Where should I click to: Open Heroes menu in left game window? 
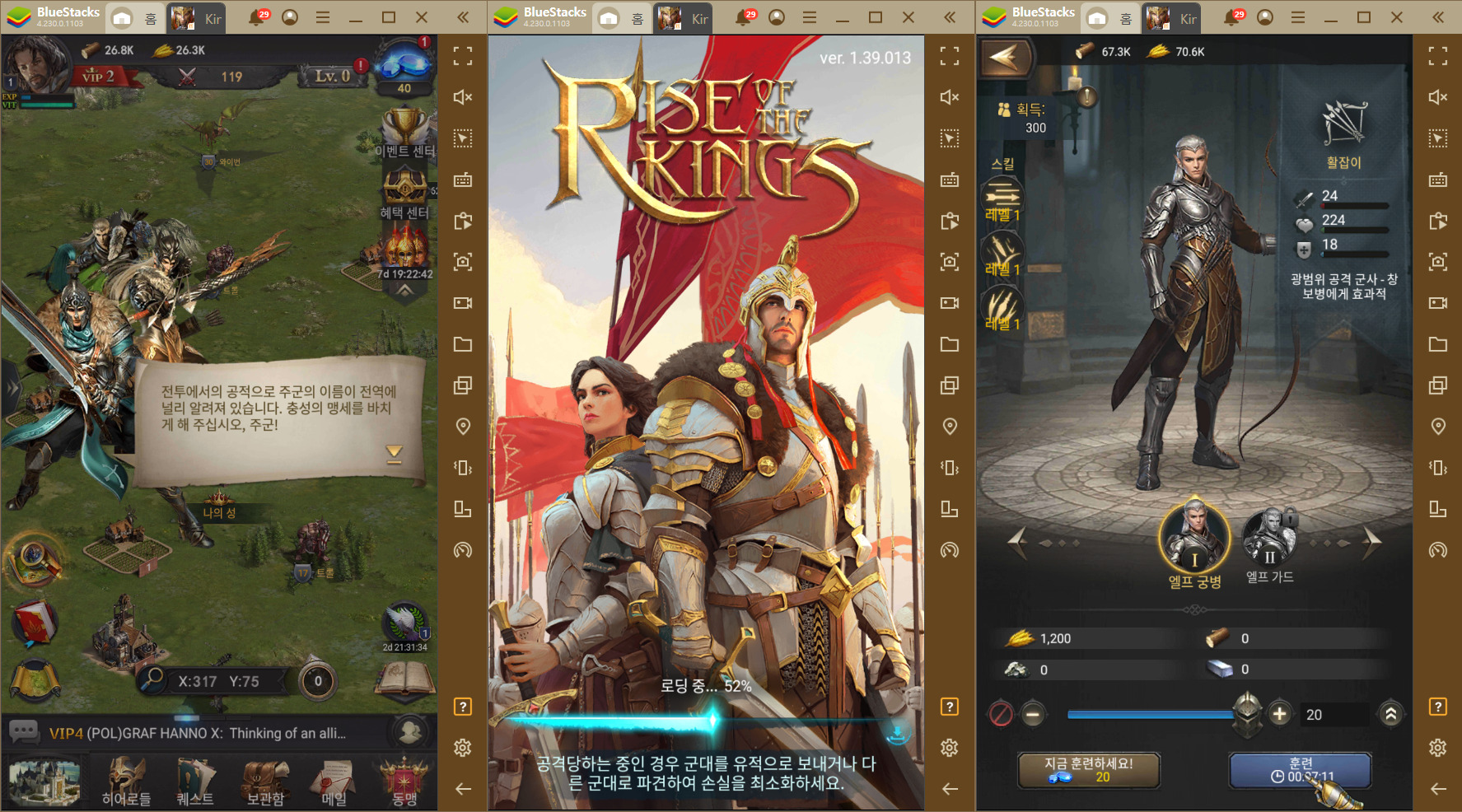[x=126, y=781]
